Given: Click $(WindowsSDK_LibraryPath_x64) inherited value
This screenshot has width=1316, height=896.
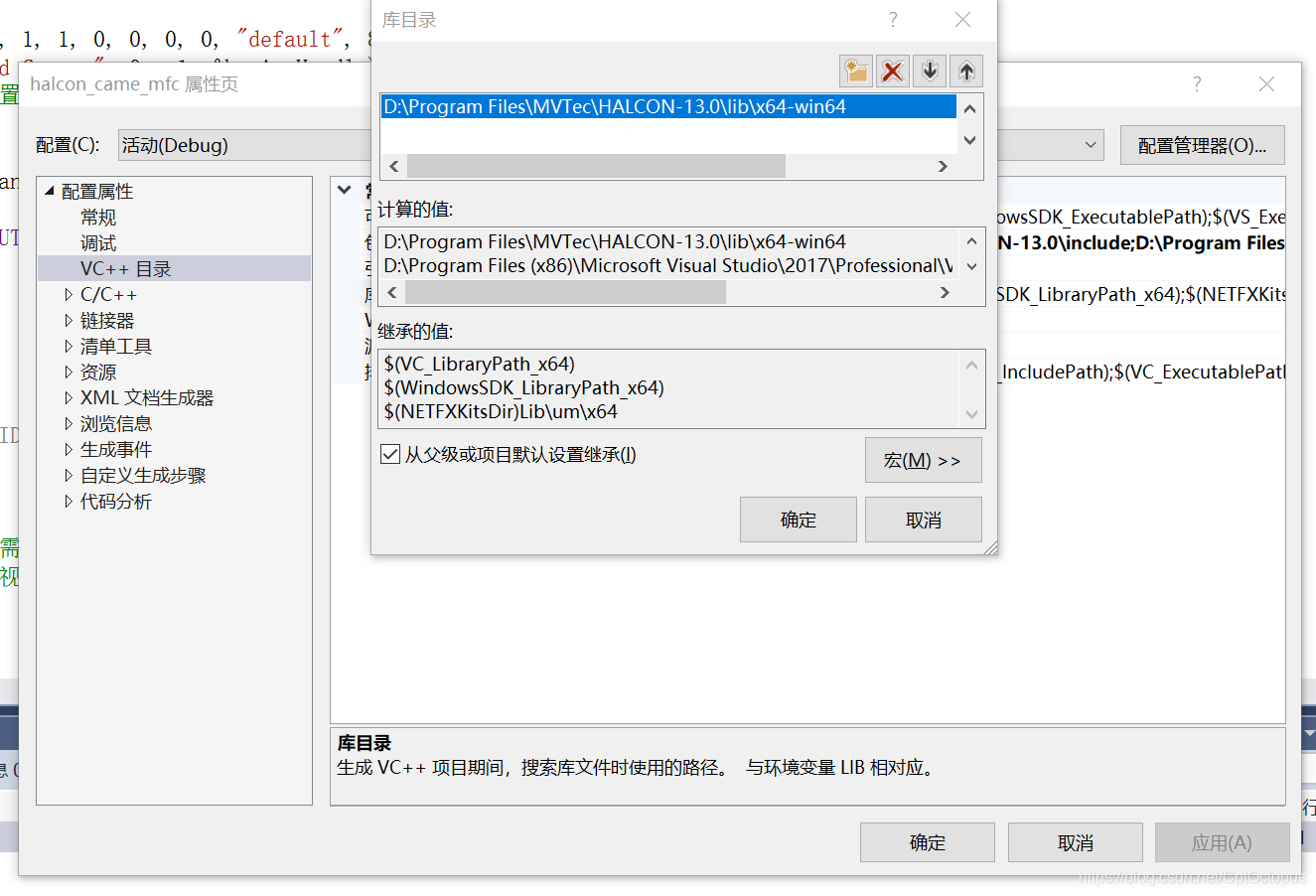Looking at the screenshot, I should [524, 387].
